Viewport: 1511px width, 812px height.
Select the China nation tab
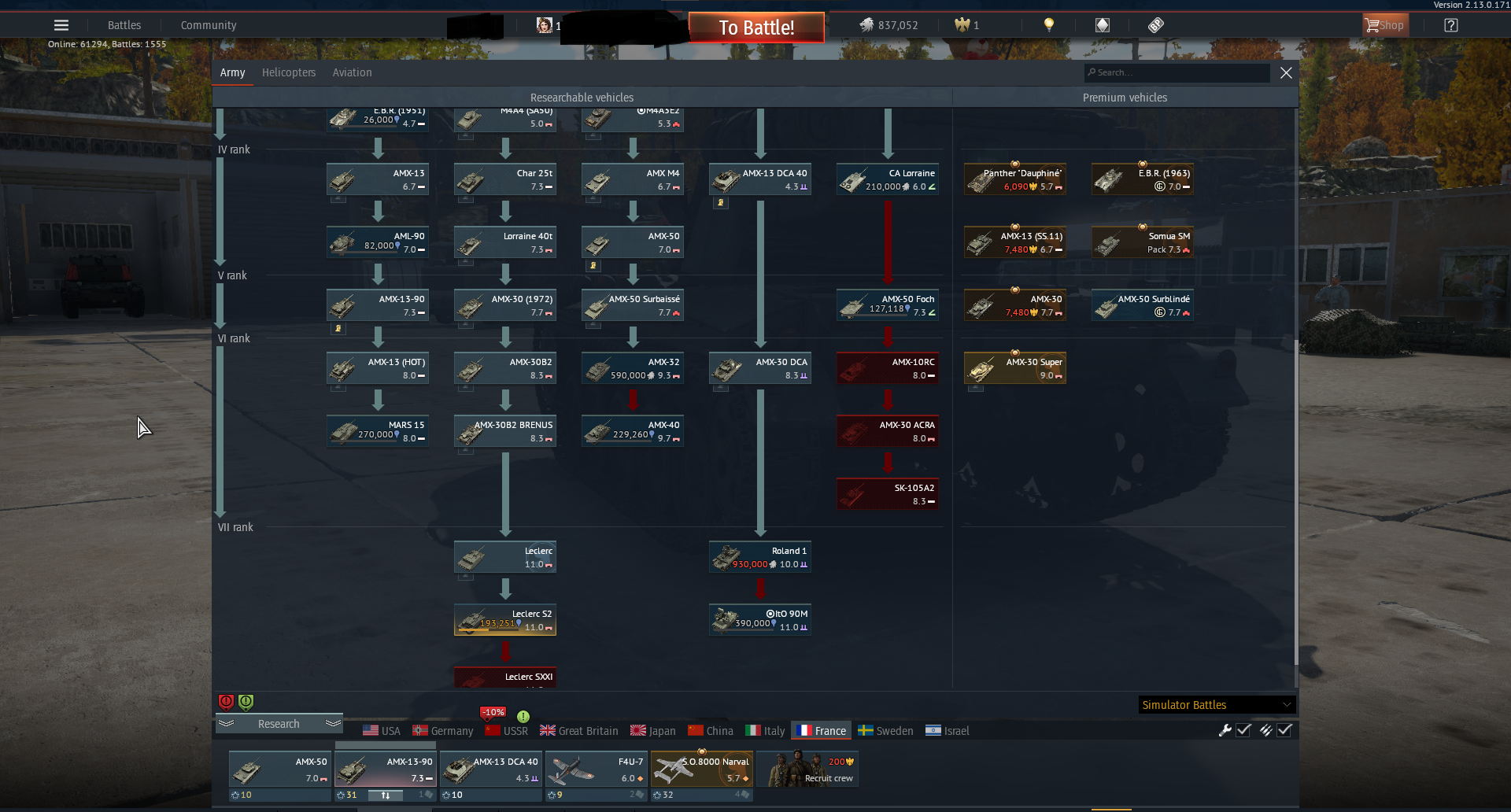[711, 731]
